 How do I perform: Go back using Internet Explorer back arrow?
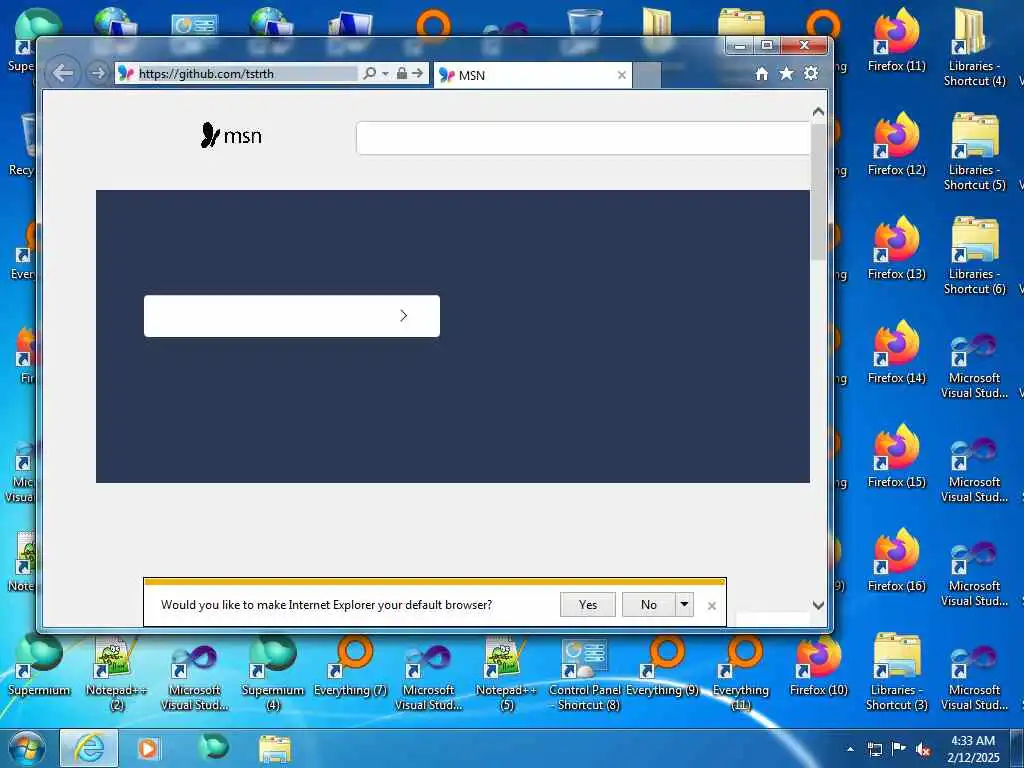(x=63, y=73)
